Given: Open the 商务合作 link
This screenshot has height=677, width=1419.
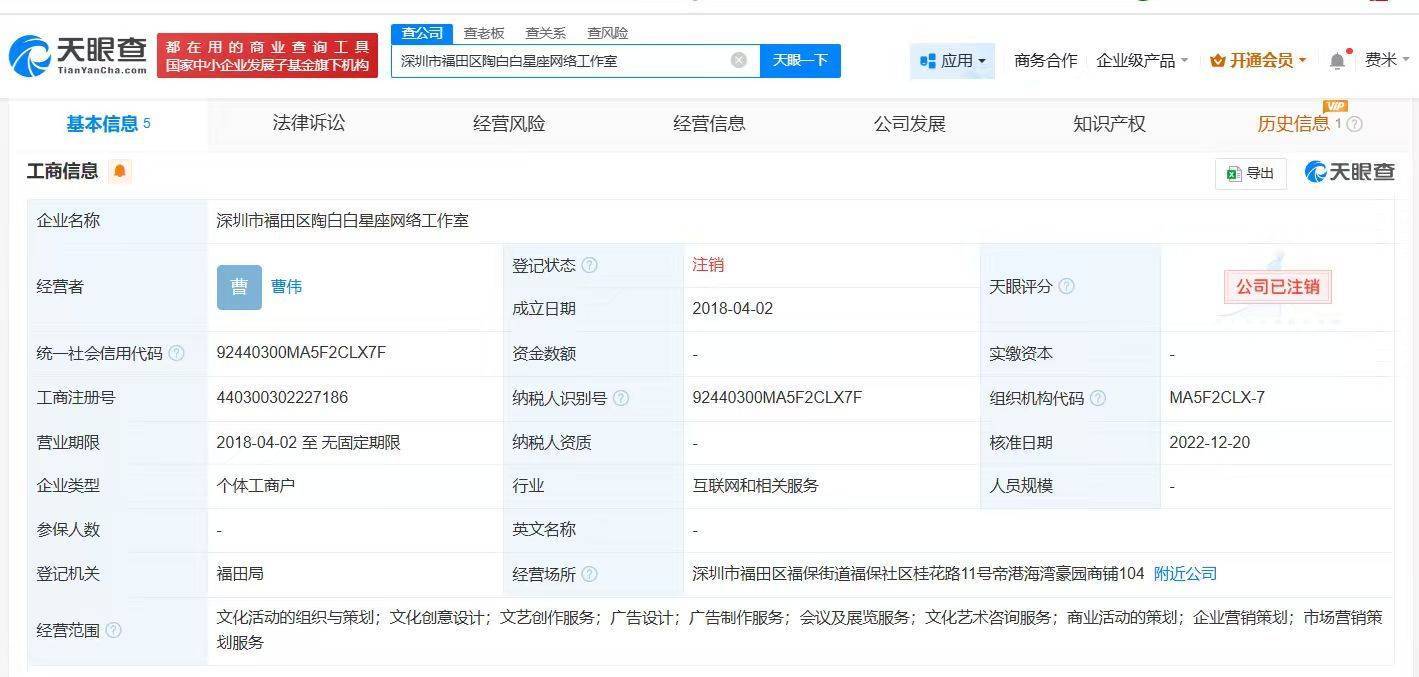Looking at the screenshot, I should click(1045, 61).
